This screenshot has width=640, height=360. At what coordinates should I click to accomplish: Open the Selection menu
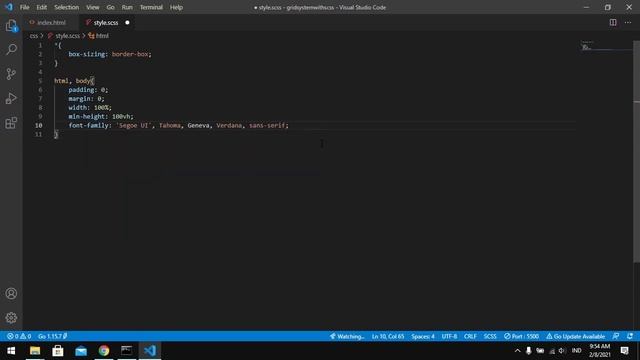point(67,7)
